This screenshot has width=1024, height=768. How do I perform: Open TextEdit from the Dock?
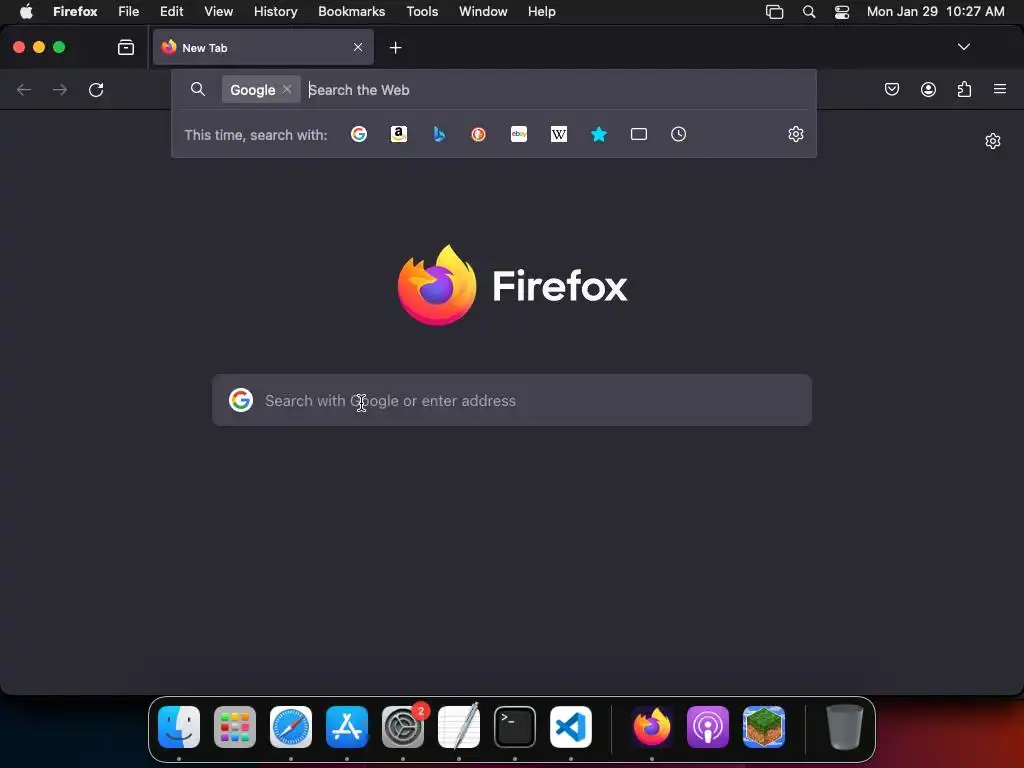click(x=459, y=727)
